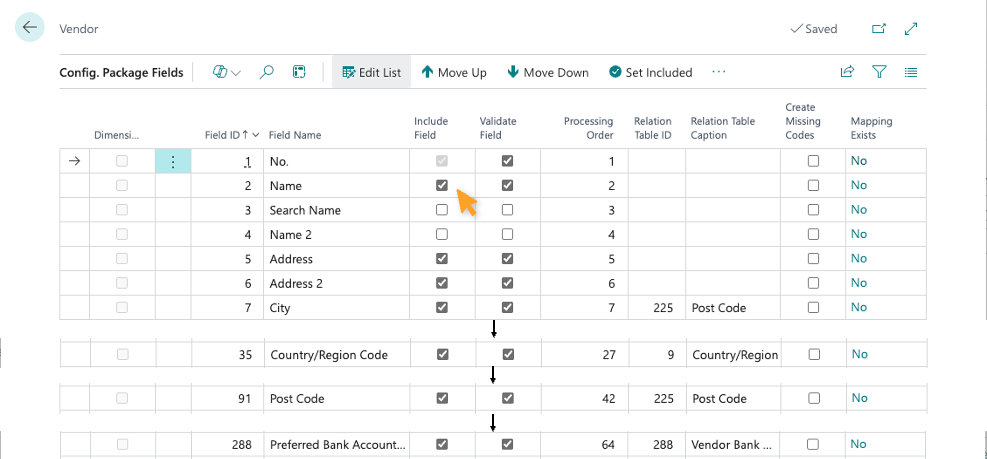Image resolution: width=987 pixels, height=459 pixels.
Task: Click Mapping Exists No link for Address
Action: 859,258
